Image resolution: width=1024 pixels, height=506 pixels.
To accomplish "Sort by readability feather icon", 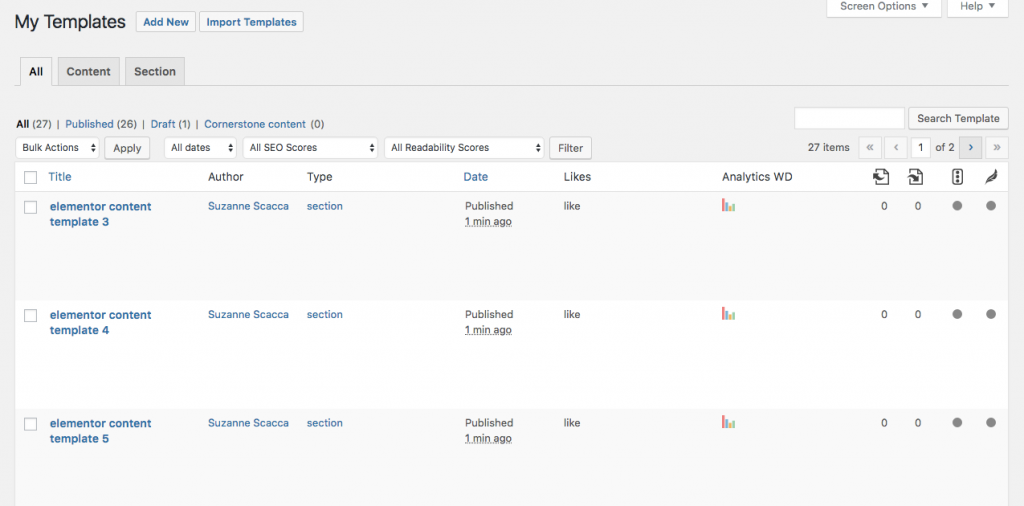I will click(991, 177).
